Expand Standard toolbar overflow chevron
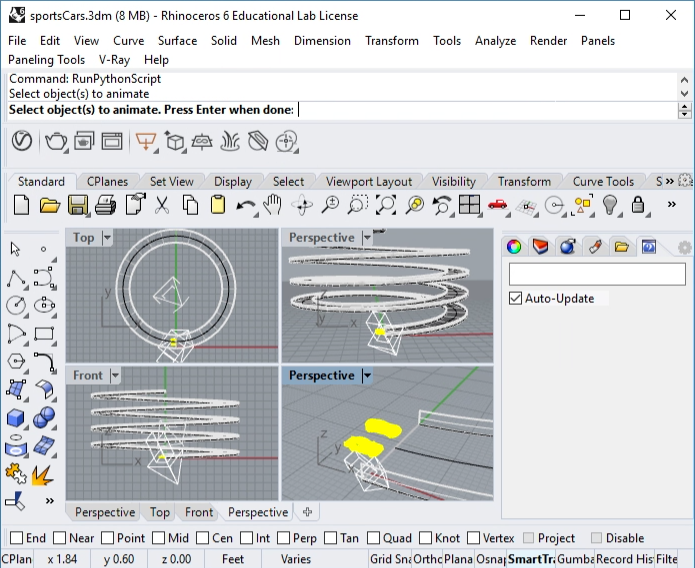Image resolution: width=695 pixels, height=568 pixels. pos(672,204)
